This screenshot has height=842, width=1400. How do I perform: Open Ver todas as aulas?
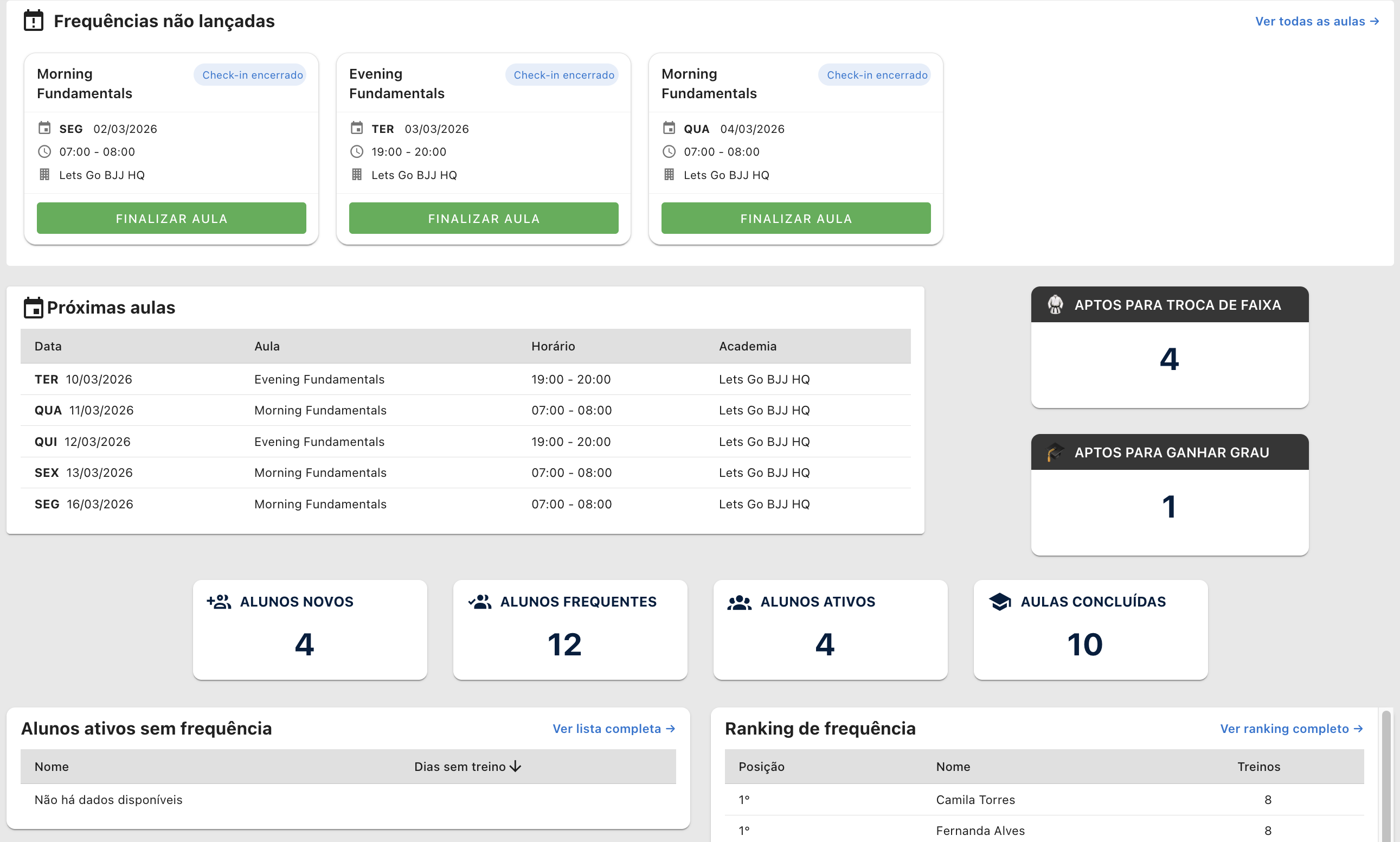point(1316,21)
